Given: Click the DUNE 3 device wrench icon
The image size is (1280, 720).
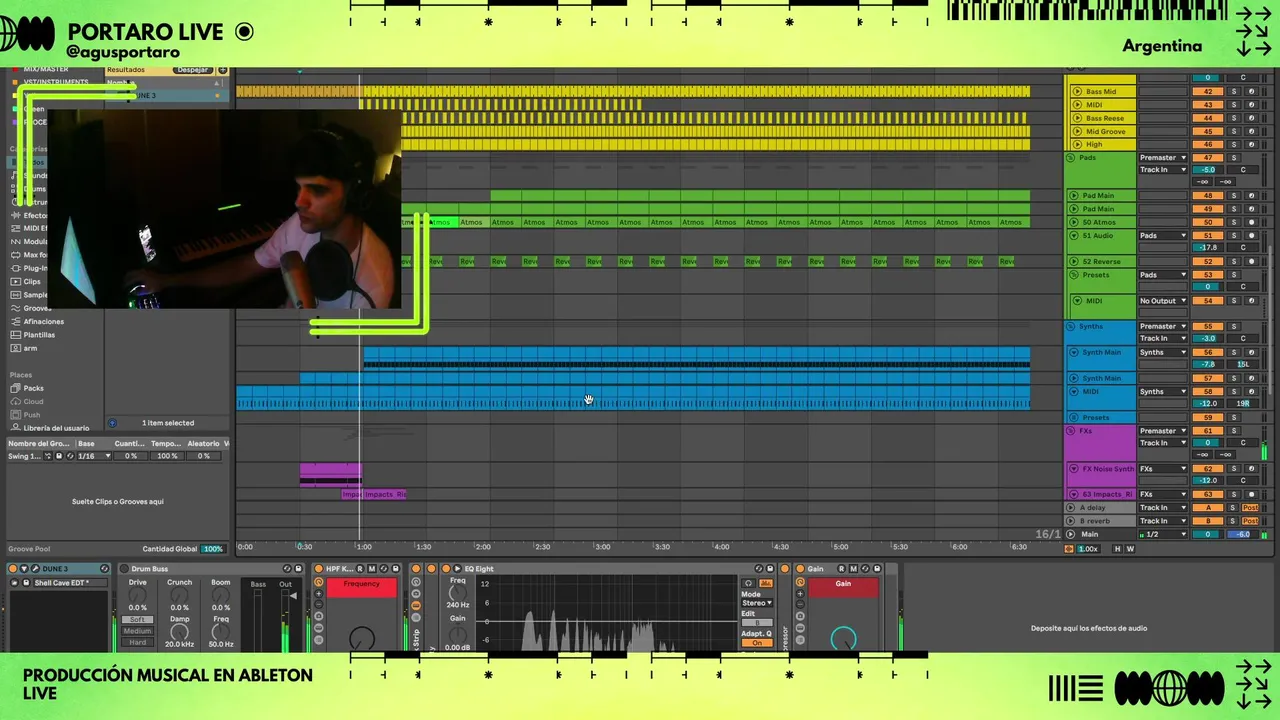Looking at the screenshot, I should point(35,569).
